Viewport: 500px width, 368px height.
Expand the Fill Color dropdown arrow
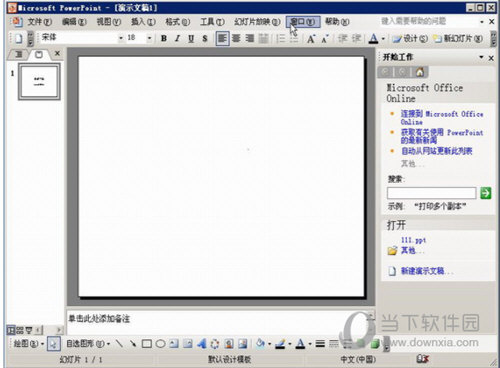270,344
